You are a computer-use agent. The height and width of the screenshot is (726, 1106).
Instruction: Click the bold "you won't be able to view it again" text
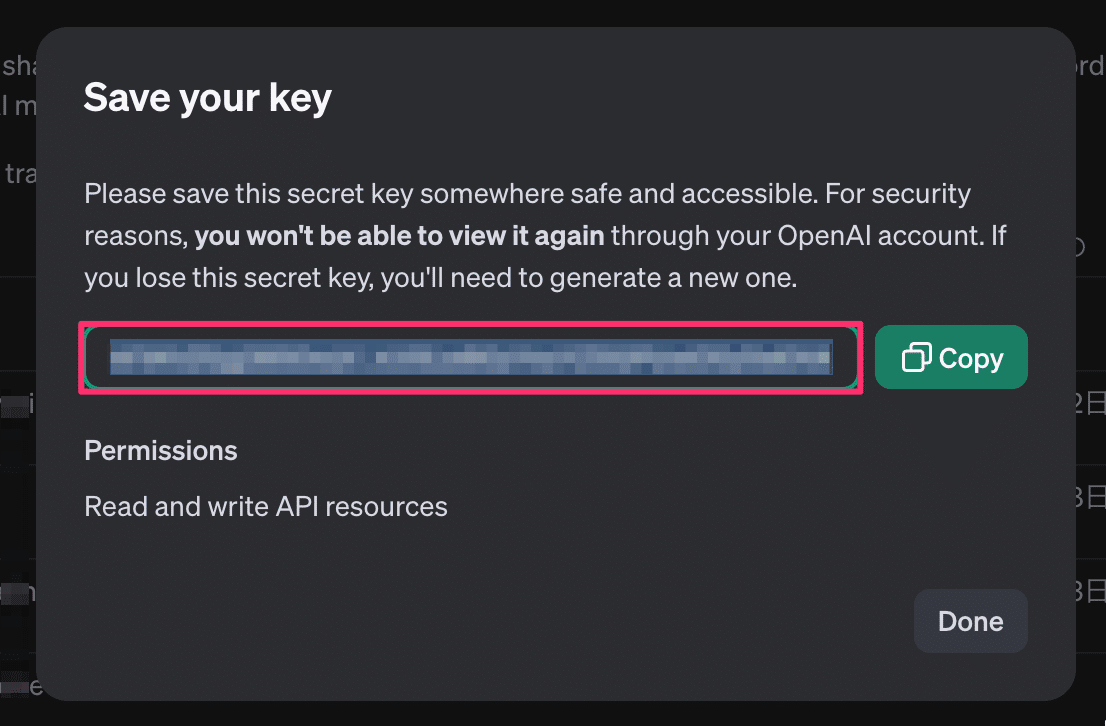tap(399, 236)
